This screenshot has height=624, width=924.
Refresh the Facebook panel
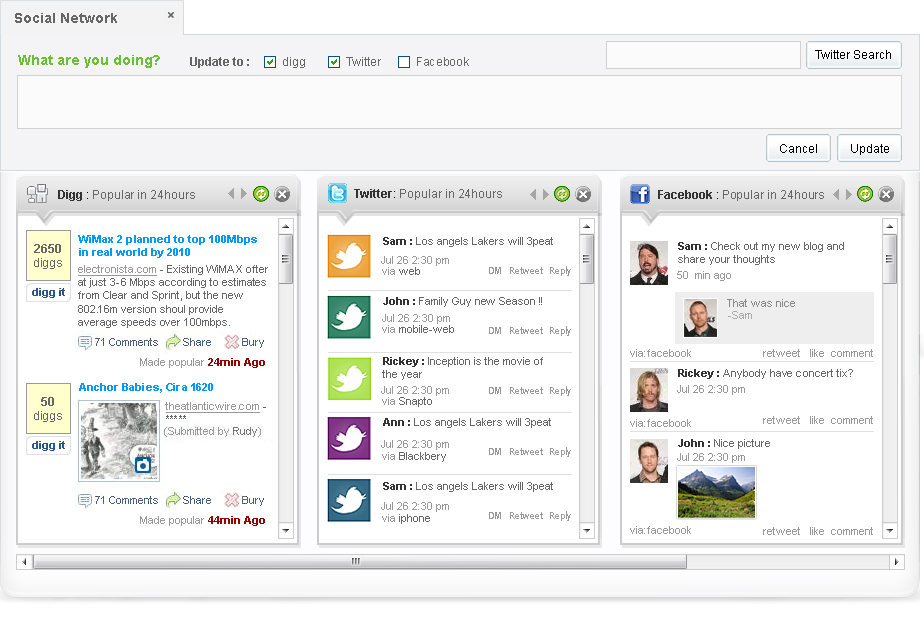tap(865, 194)
